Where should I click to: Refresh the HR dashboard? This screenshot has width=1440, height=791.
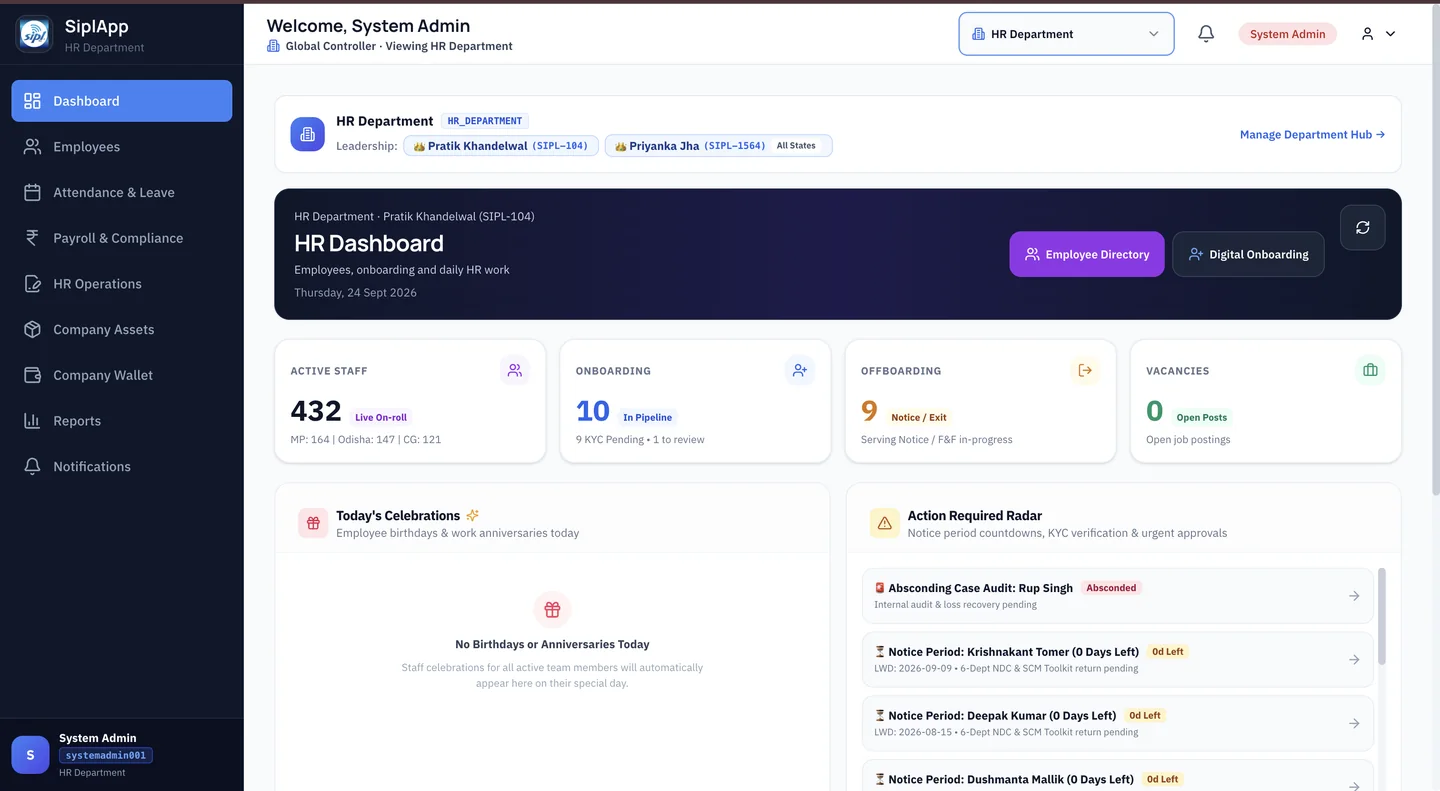(x=1362, y=228)
